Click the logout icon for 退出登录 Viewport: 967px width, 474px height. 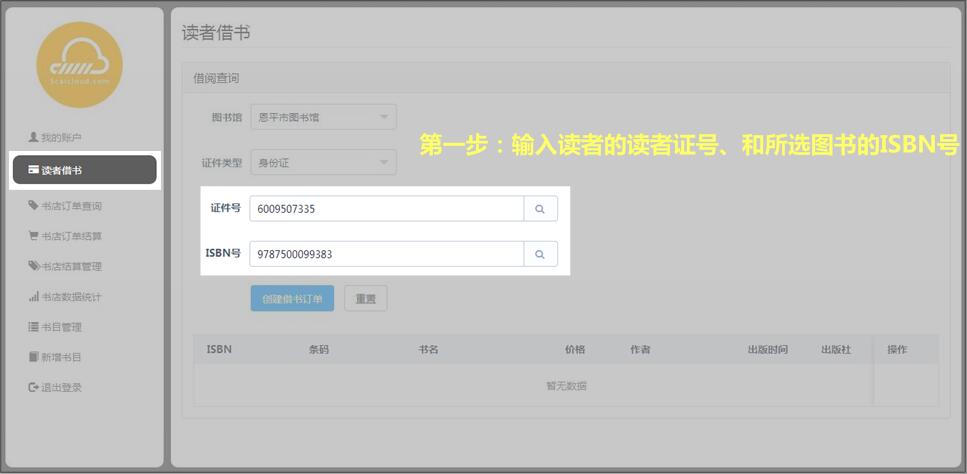33,387
